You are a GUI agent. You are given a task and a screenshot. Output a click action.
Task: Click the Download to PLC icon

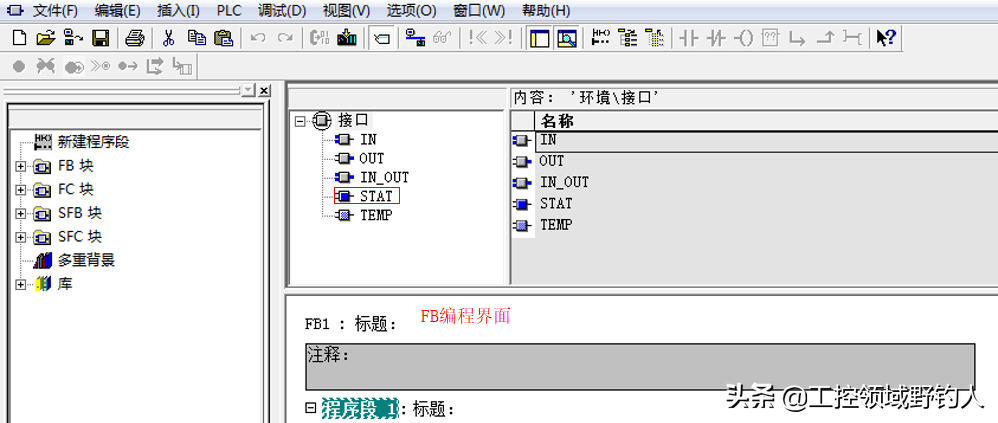347,38
